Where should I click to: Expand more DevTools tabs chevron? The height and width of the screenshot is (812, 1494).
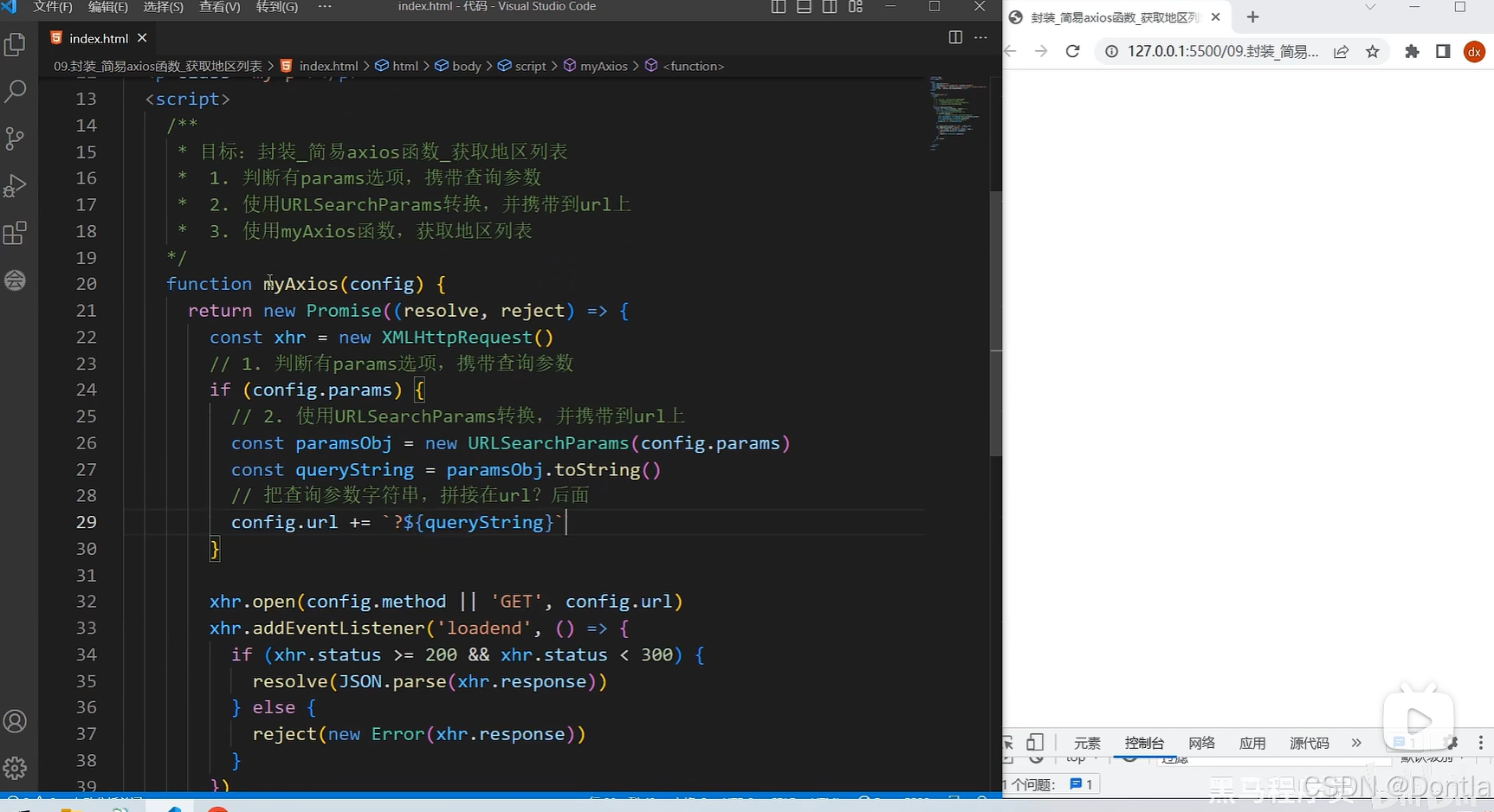pyautogui.click(x=1356, y=743)
